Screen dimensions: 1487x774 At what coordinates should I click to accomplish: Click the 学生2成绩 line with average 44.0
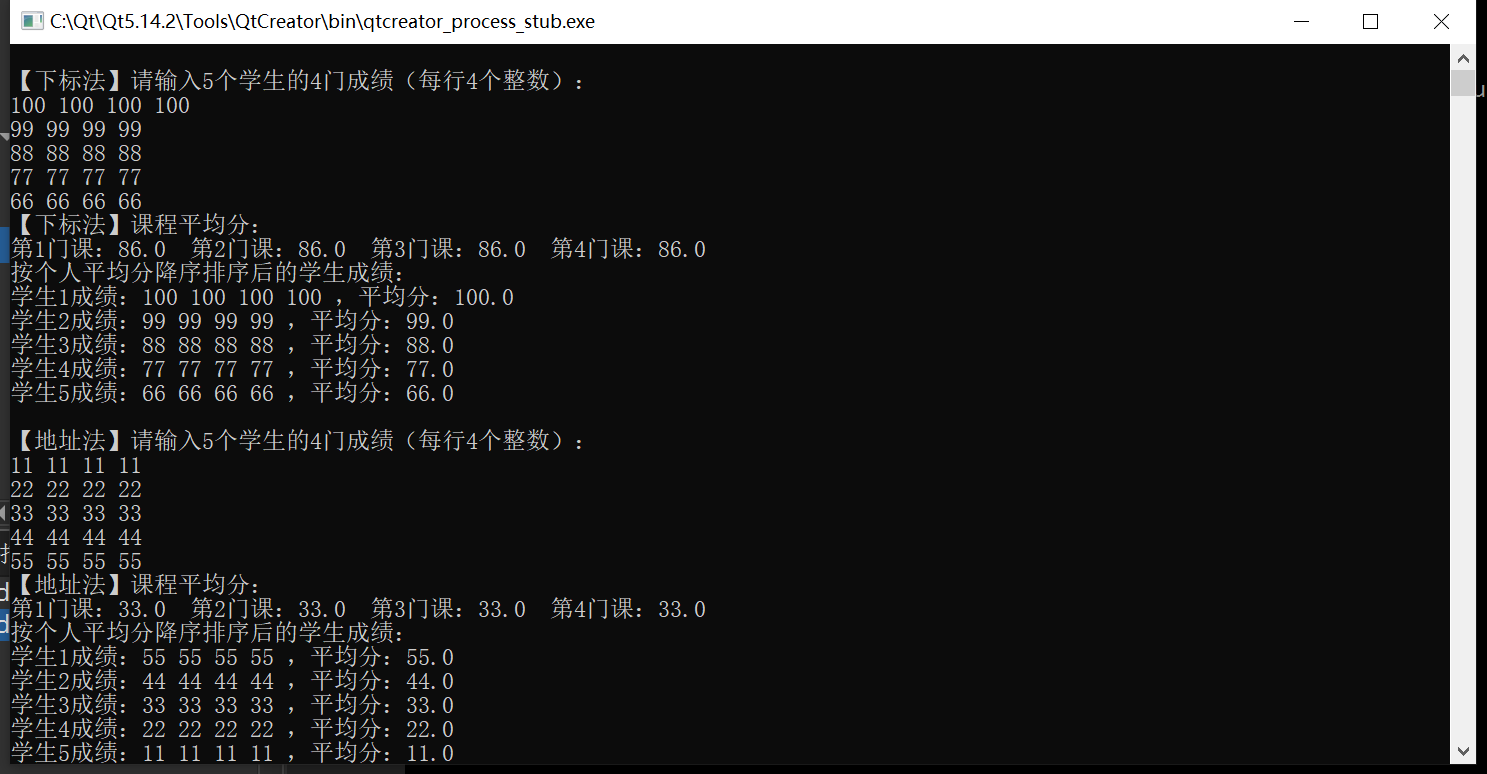[232, 681]
